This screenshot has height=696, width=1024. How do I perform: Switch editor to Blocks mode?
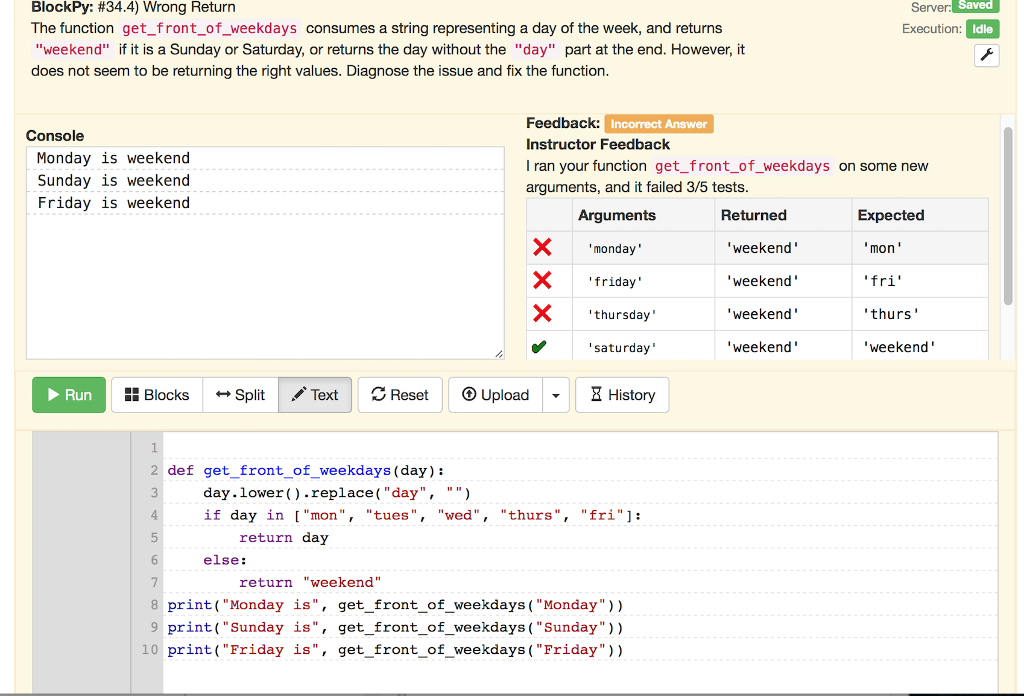tap(156, 394)
